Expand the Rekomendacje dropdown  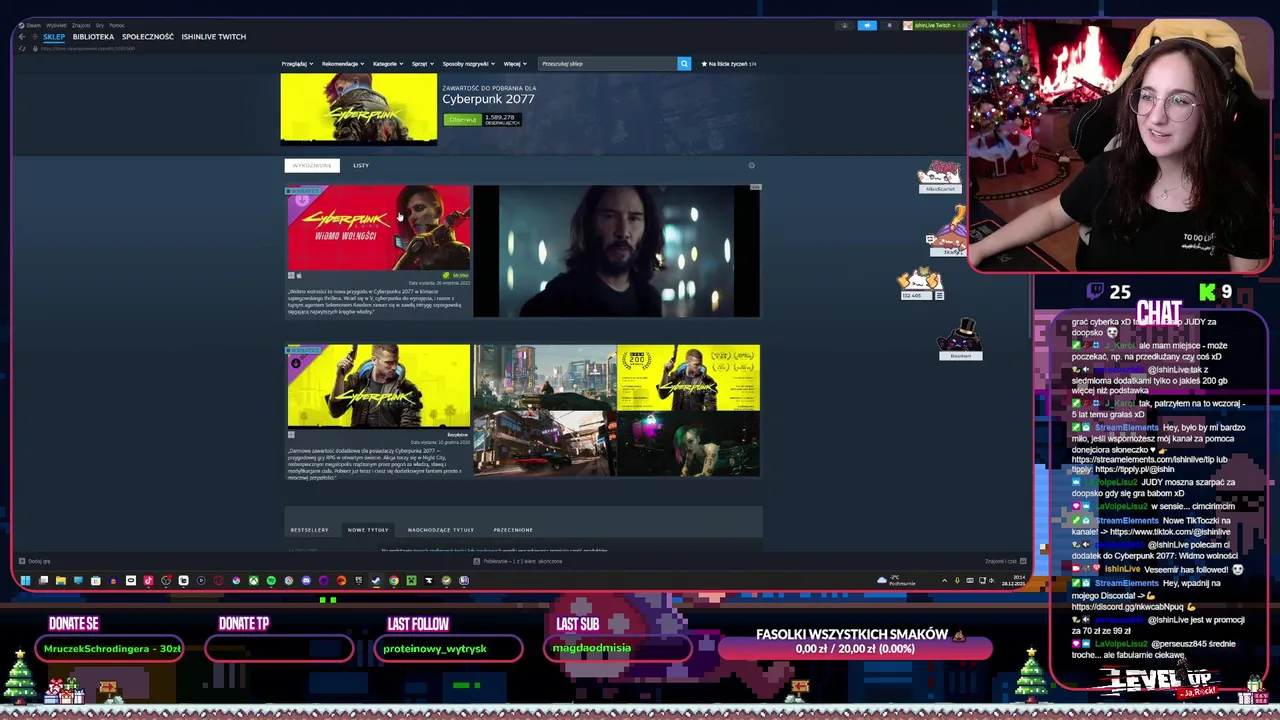click(x=343, y=64)
